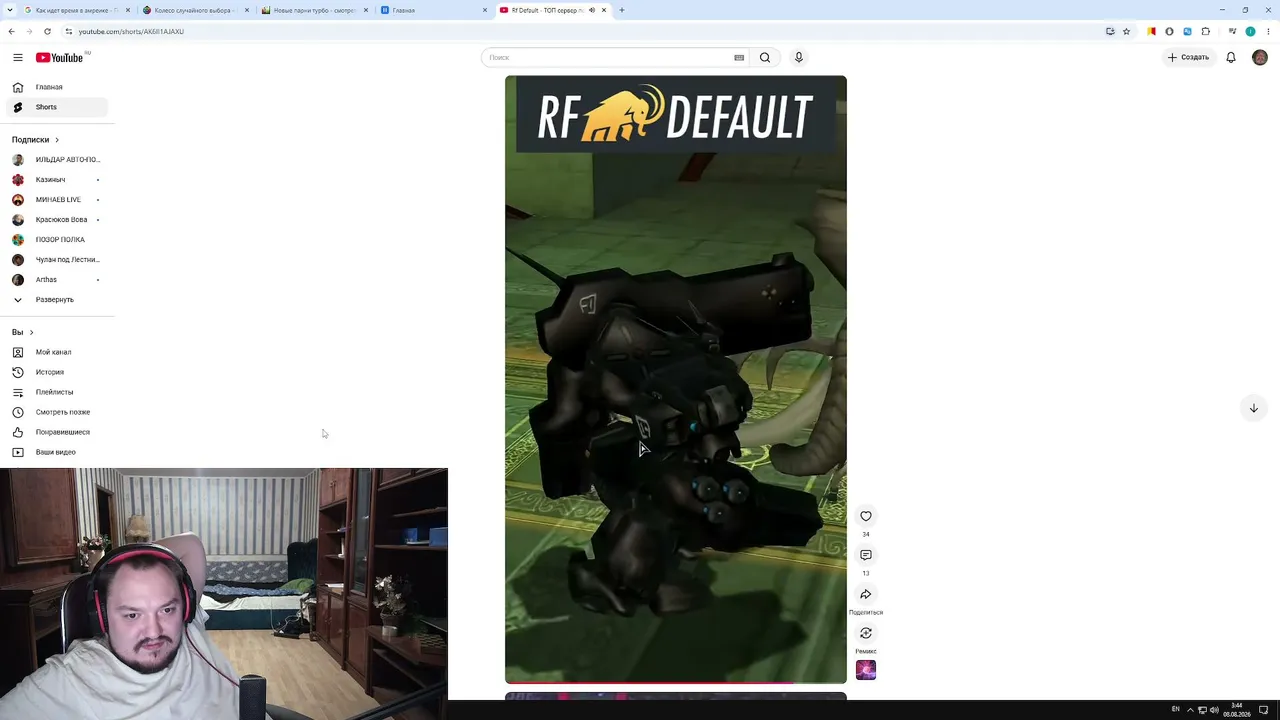Pause the RF Default Short video
The height and width of the screenshot is (720, 1280).
coord(676,379)
